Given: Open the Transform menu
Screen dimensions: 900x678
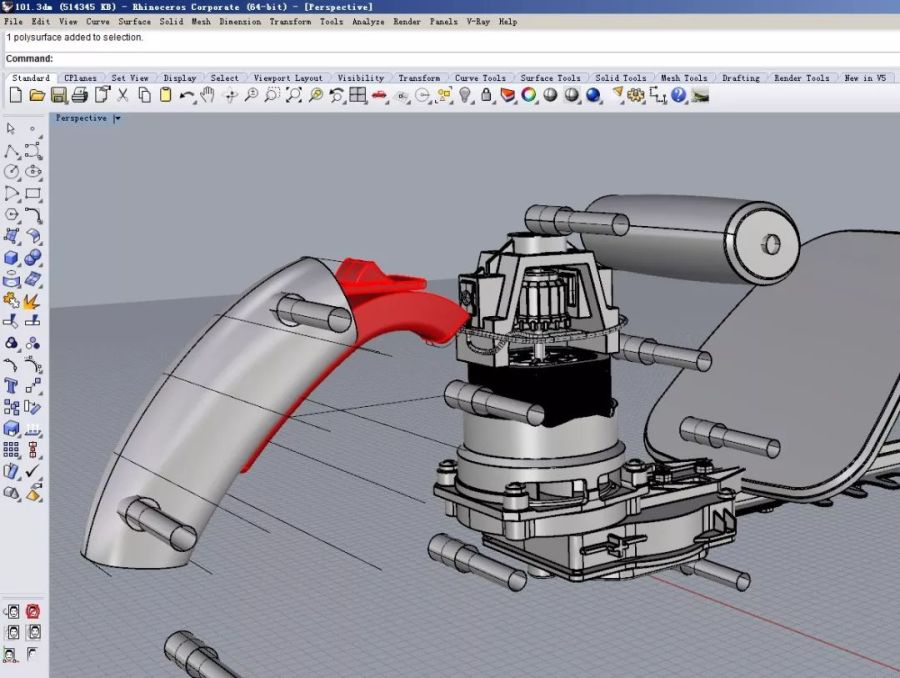Looking at the screenshot, I should [x=289, y=21].
